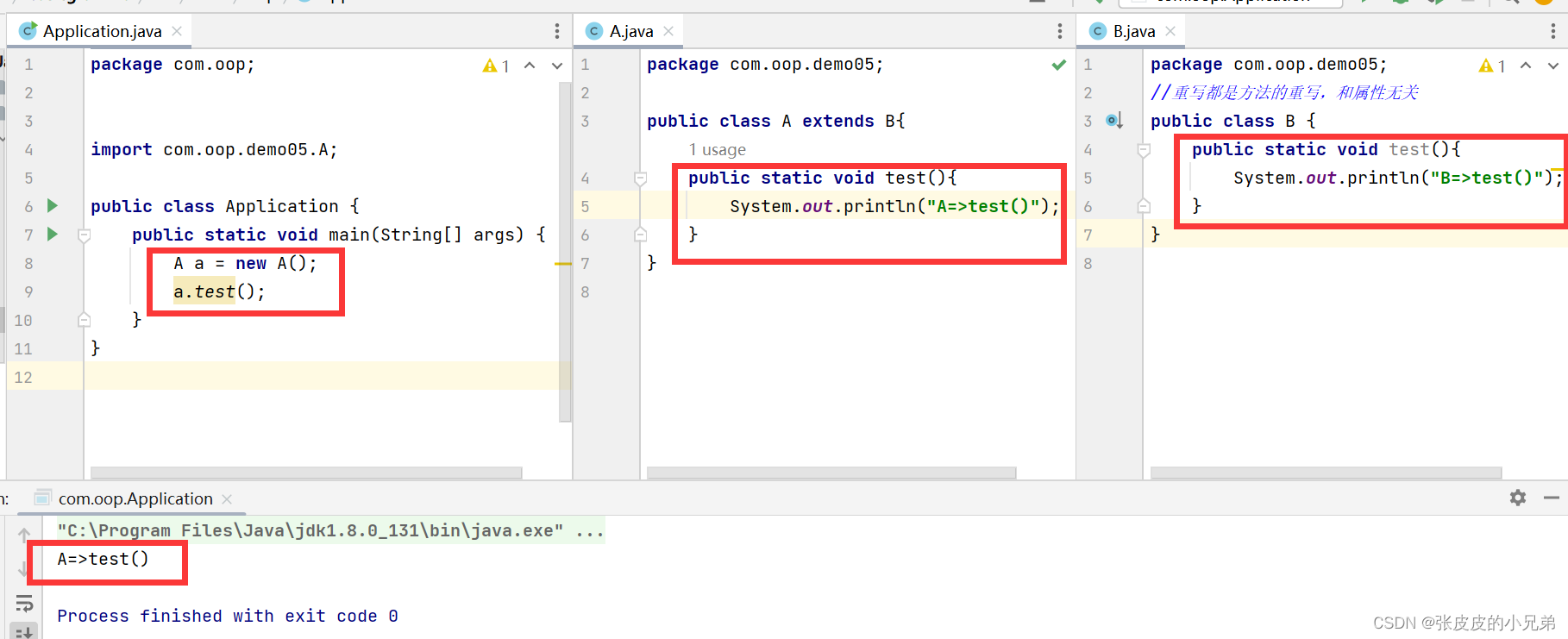
Task: Go to previous highlighted error in B.java
Action: point(1526,66)
